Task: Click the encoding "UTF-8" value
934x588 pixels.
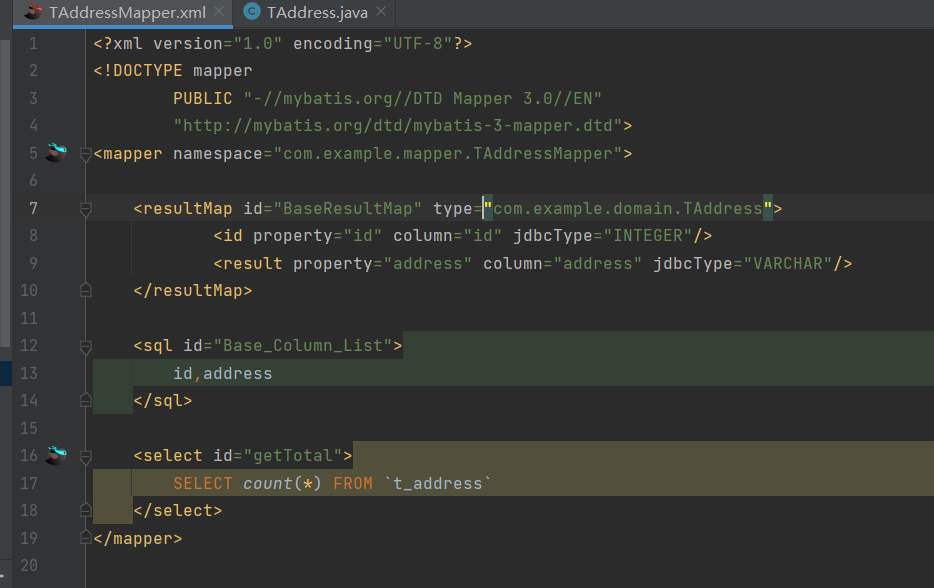Action: click(418, 43)
